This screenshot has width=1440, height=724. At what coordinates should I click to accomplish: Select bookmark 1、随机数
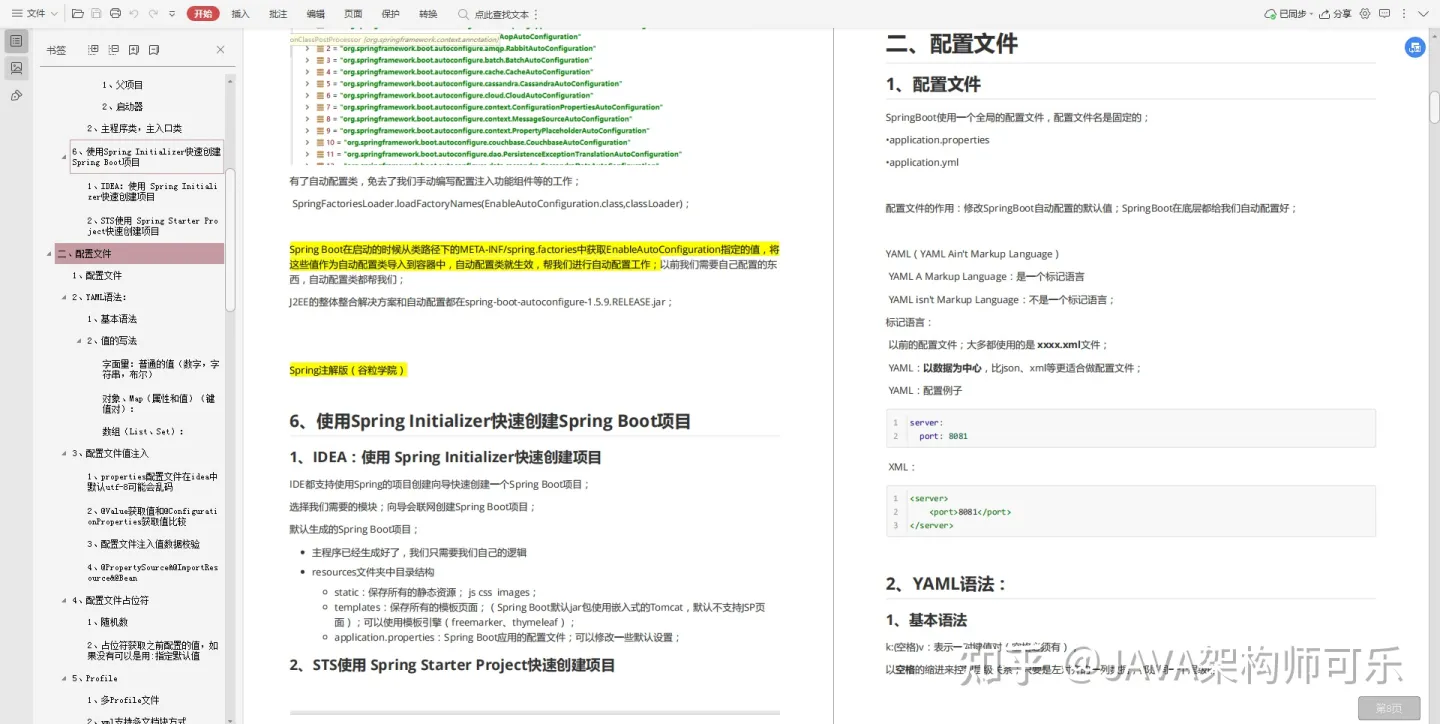tap(107, 622)
